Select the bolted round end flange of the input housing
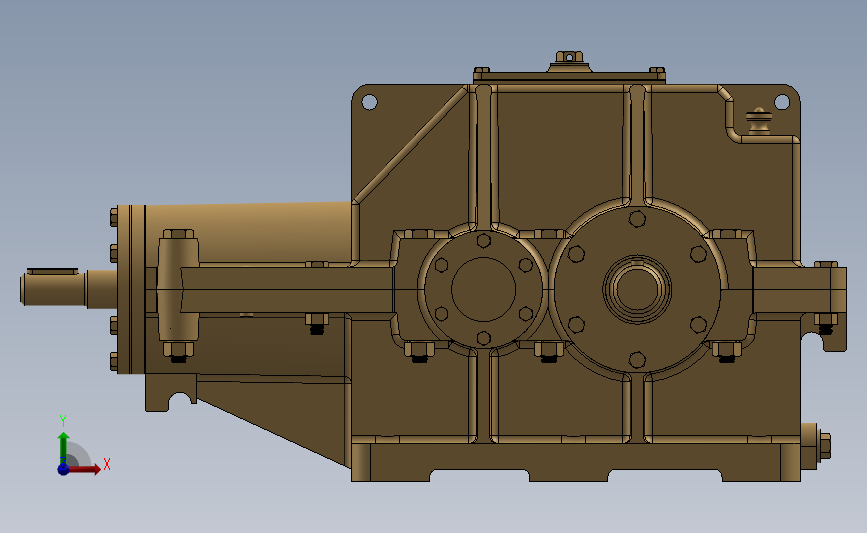This screenshot has width=867, height=533. point(131,289)
